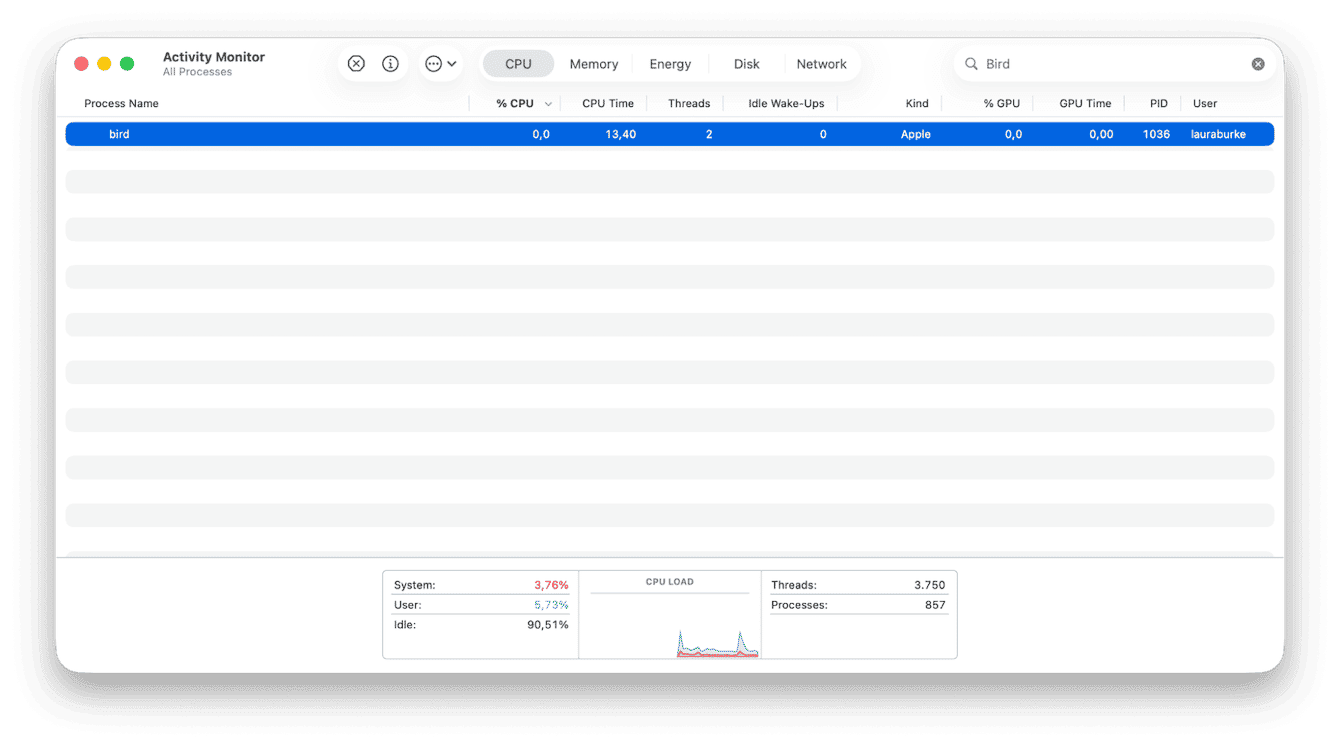Image resolution: width=1340 pixels, height=747 pixels.
Task: Clear the Bird search text
Action: (x=1257, y=63)
